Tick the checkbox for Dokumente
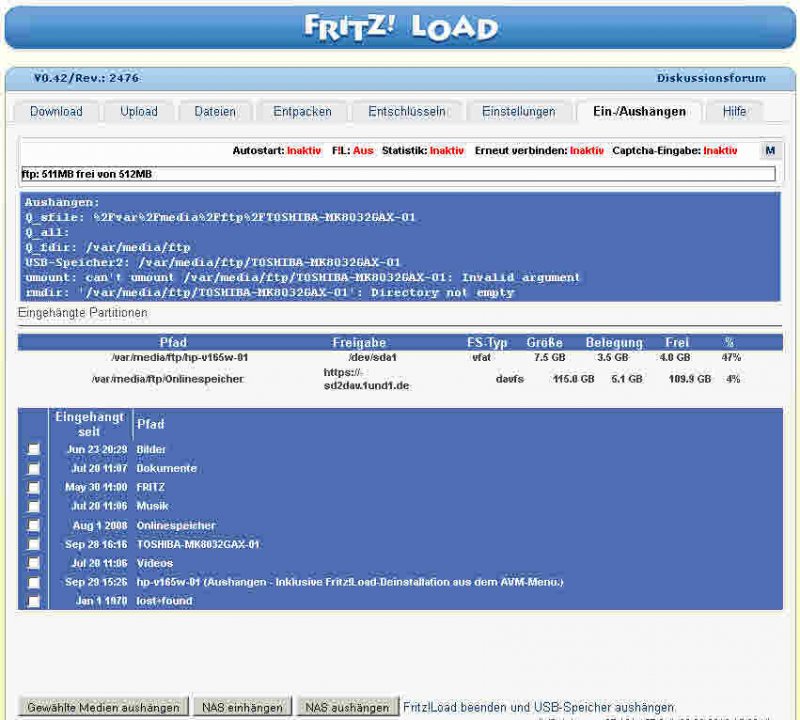800x720 pixels. 34,468
